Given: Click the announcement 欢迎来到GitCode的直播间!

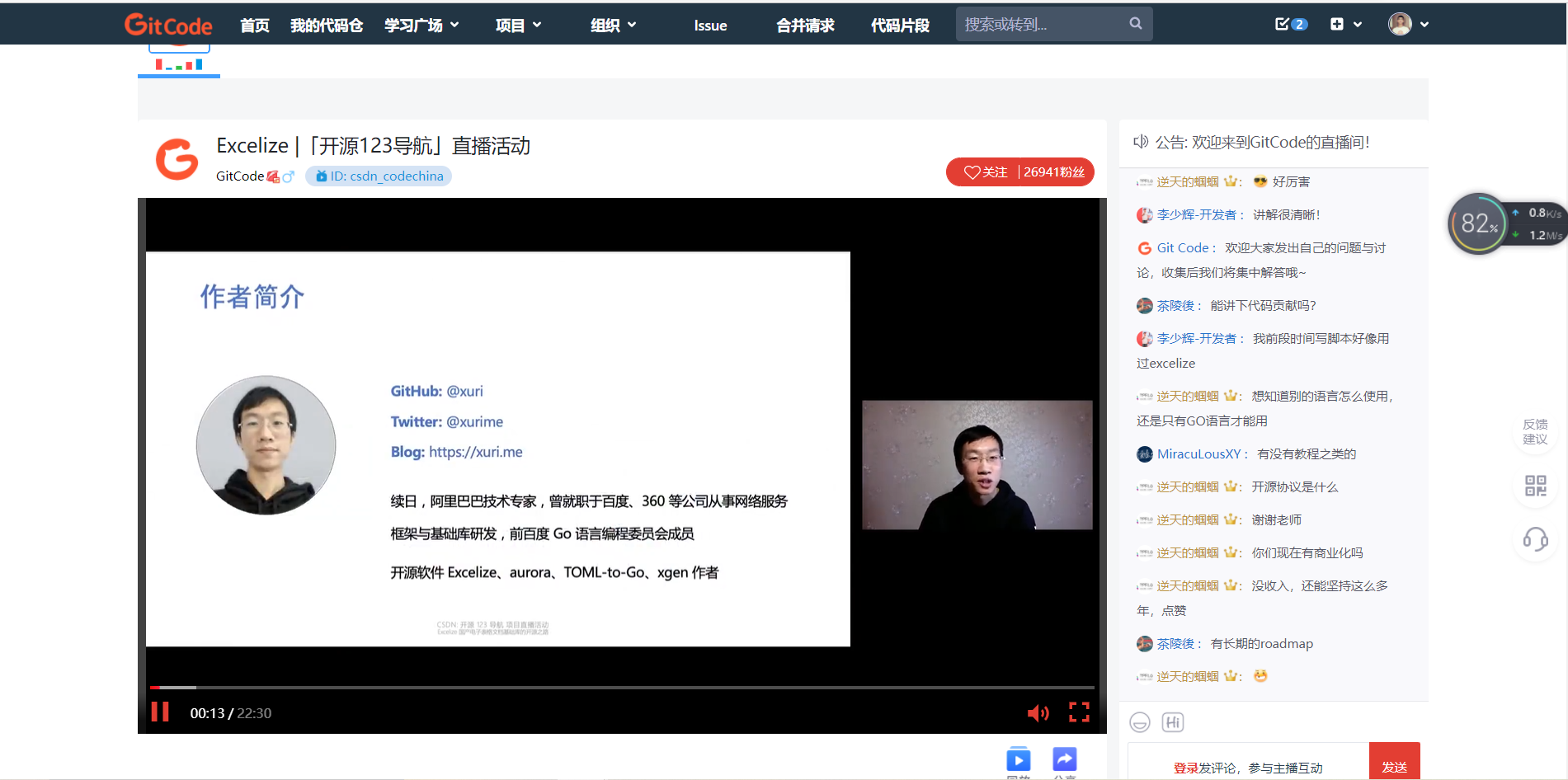Looking at the screenshot, I should point(1281,143).
